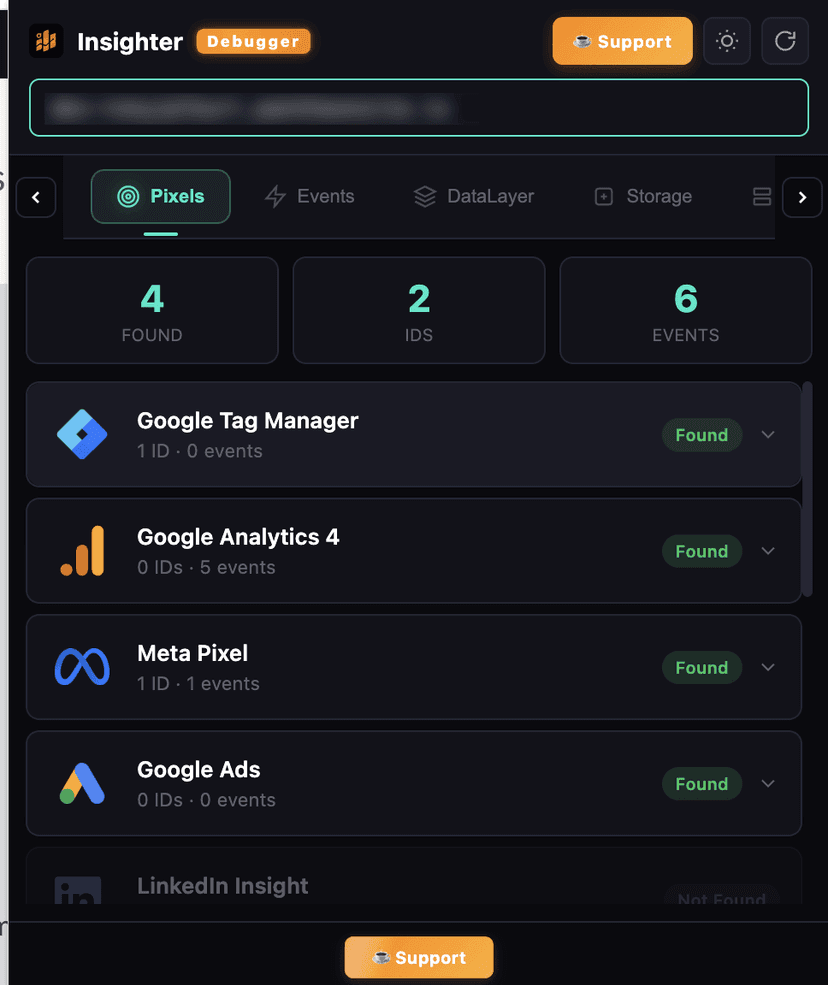The width and height of the screenshot is (828, 985).
Task: Select the Google Tag Manager pixel icon
Action: pos(81,434)
